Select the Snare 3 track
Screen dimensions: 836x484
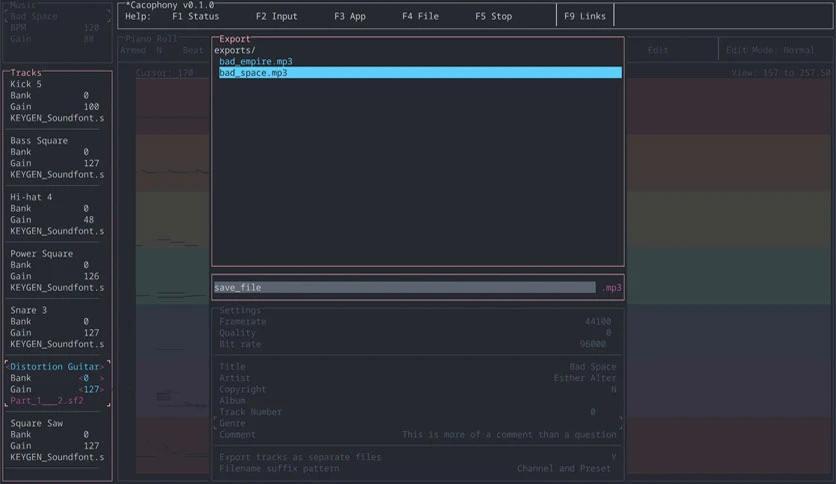click(28, 310)
